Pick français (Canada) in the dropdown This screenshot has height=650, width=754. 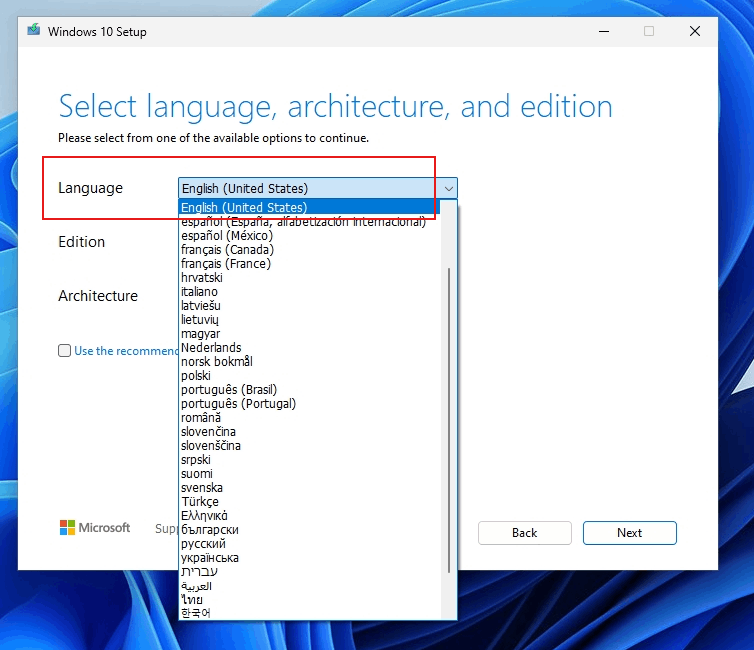pyautogui.click(x=309, y=250)
